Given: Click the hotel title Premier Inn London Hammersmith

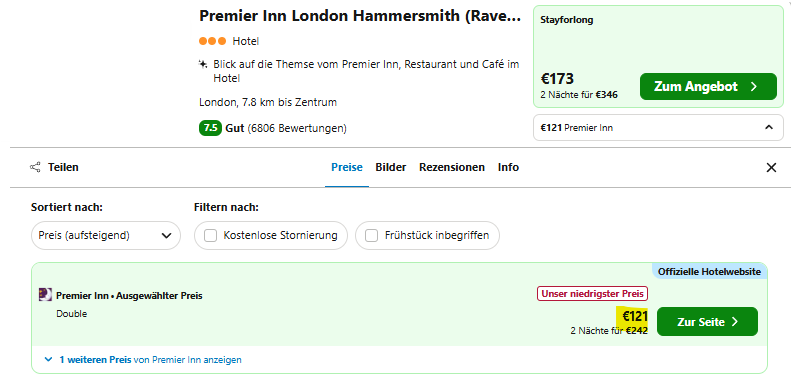Looking at the screenshot, I should click(x=360, y=16).
